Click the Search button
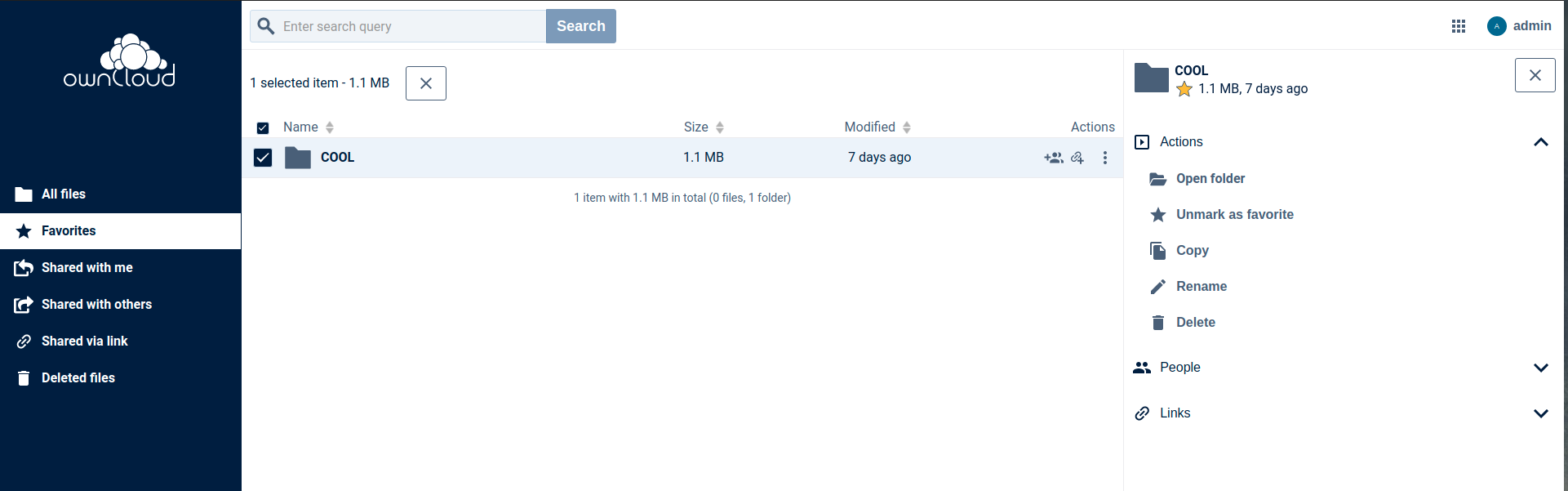1568x491 pixels. (x=581, y=26)
